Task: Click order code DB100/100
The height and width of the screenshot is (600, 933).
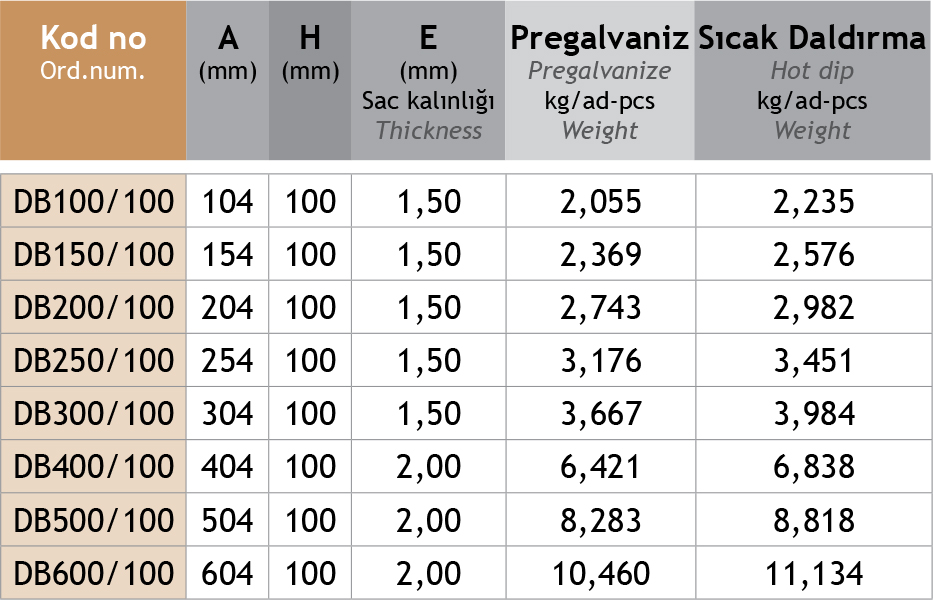Action: coord(94,202)
